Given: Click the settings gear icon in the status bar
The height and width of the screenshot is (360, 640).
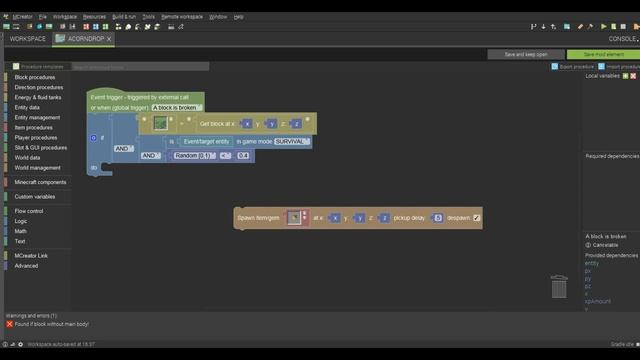Looking at the screenshot, I should point(20,344).
